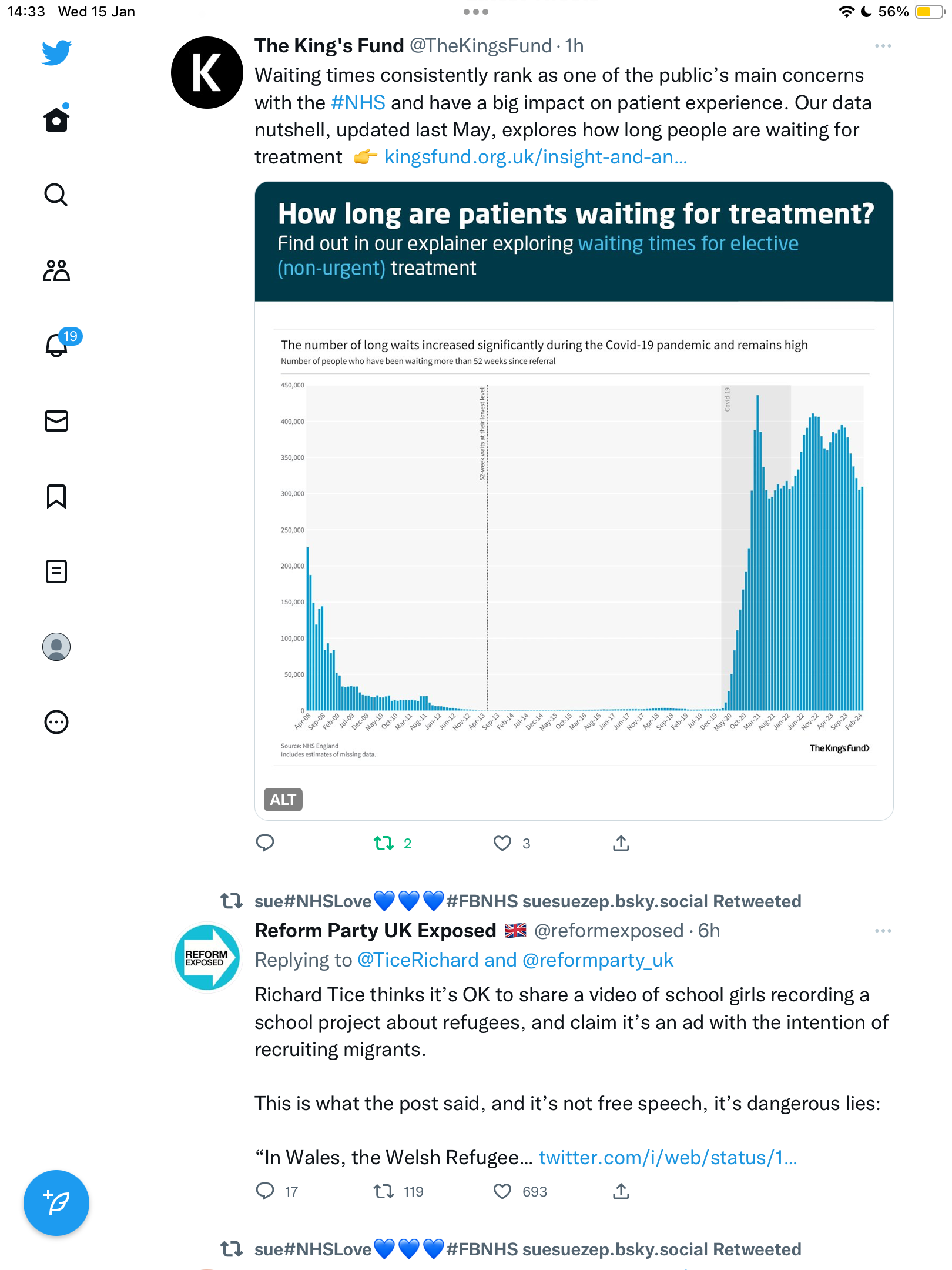Share the King's Fund tweet
This screenshot has height=1270, width=952.
621,844
